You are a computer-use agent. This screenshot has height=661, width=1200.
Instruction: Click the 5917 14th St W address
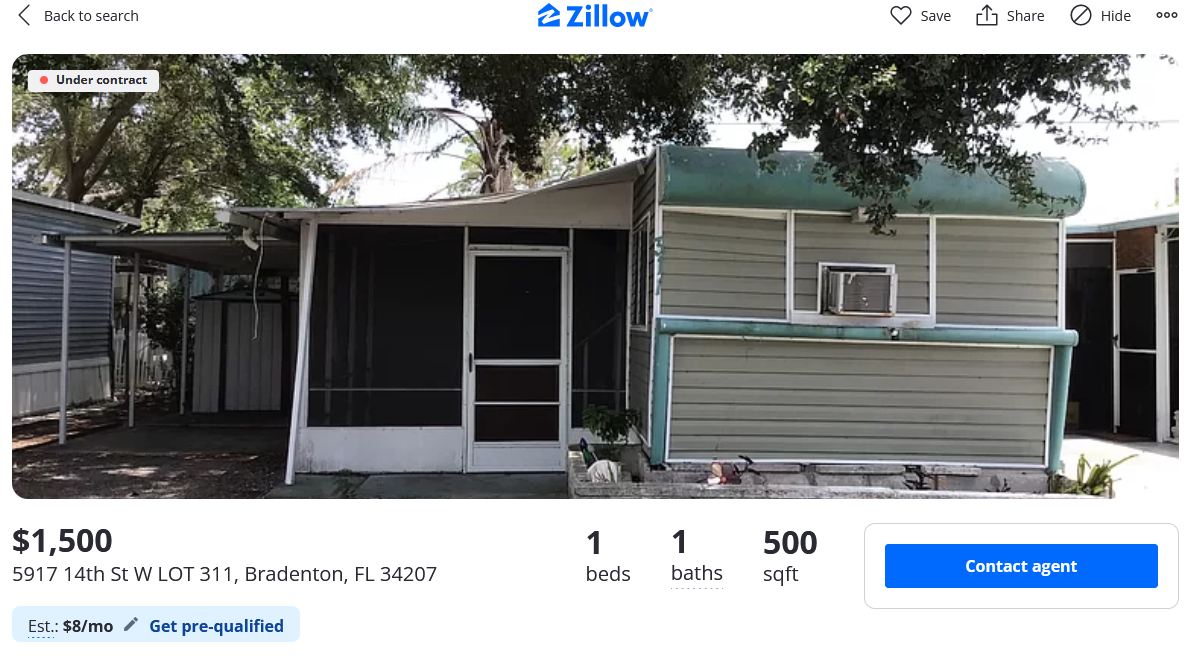(224, 575)
